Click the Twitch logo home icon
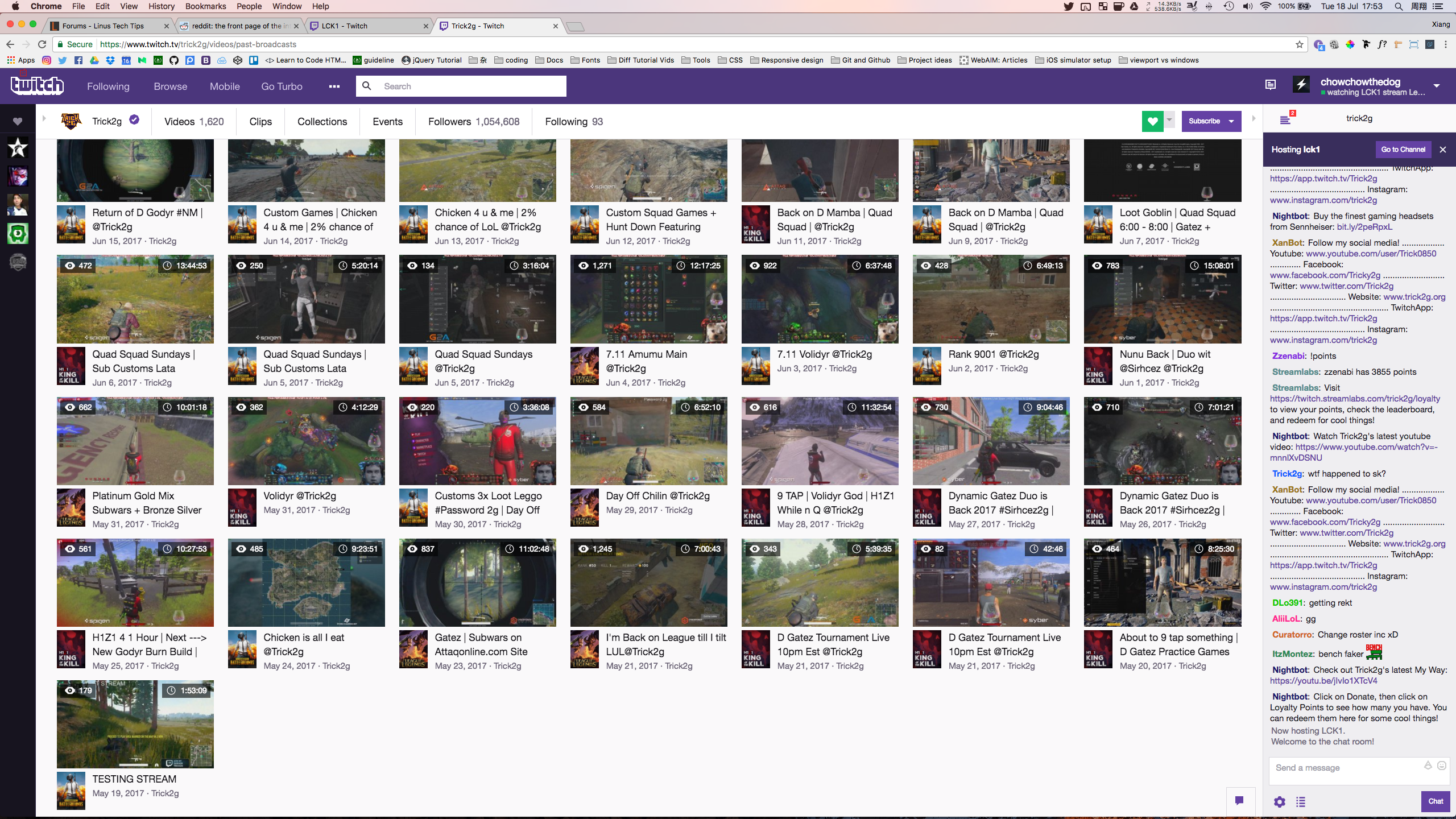Image resolution: width=1456 pixels, height=819 pixels. [38, 86]
